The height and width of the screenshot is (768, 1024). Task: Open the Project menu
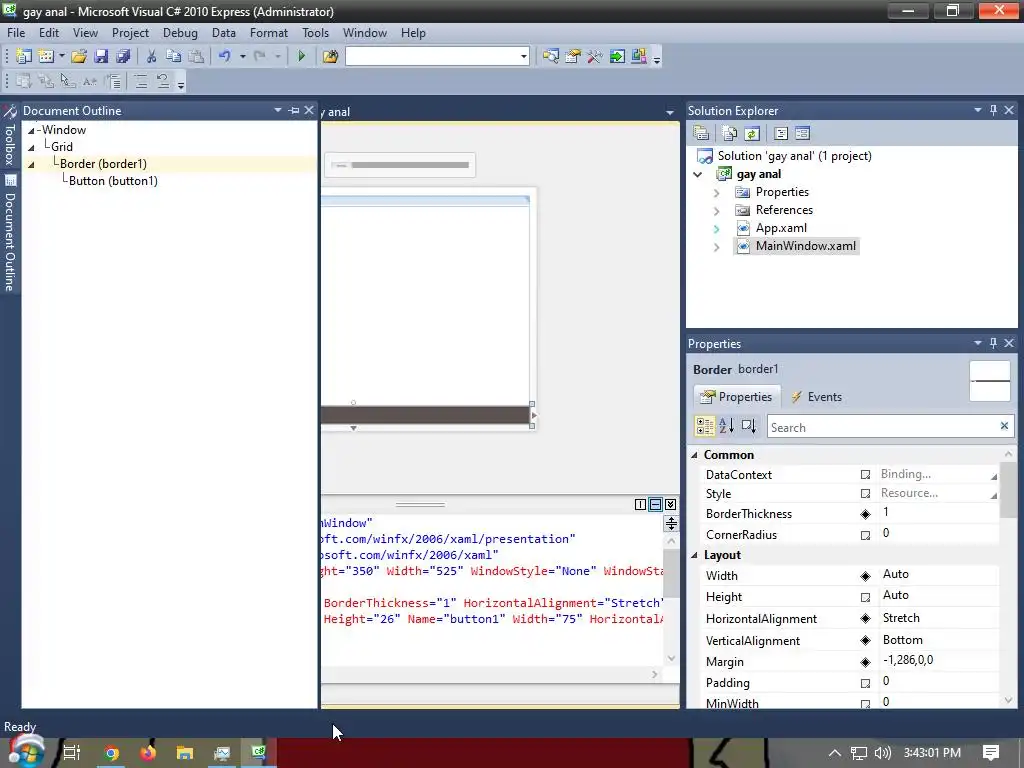click(130, 33)
